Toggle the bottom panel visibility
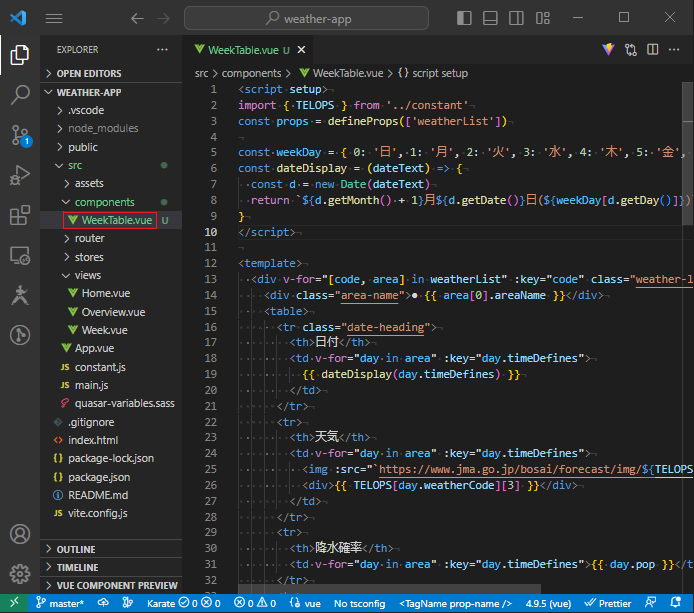Viewport: 694px width, 613px height. pyautogui.click(x=490, y=18)
